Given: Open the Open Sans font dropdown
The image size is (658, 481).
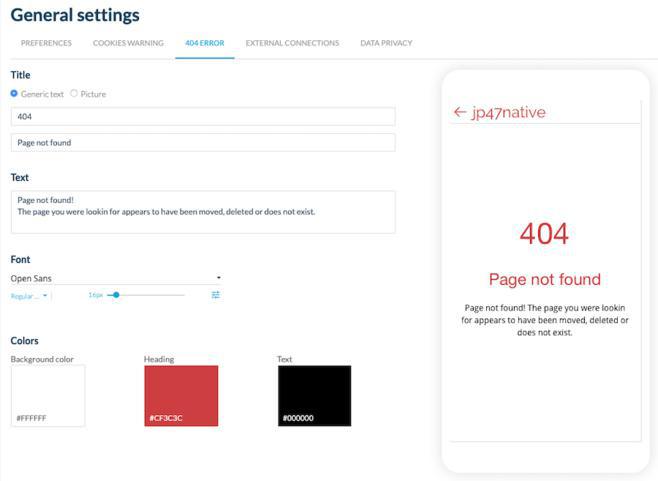Looking at the screenshot, I should (x=116, y=278).
